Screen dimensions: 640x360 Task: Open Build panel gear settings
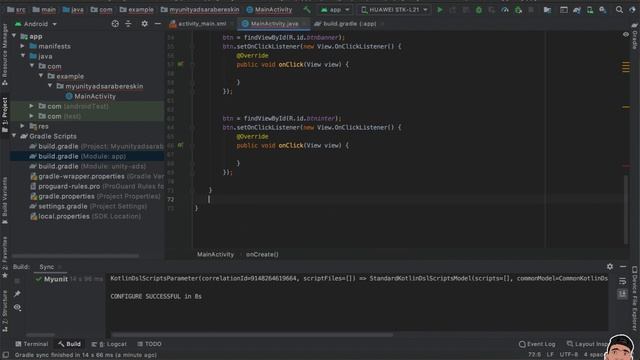pos(610,267)
